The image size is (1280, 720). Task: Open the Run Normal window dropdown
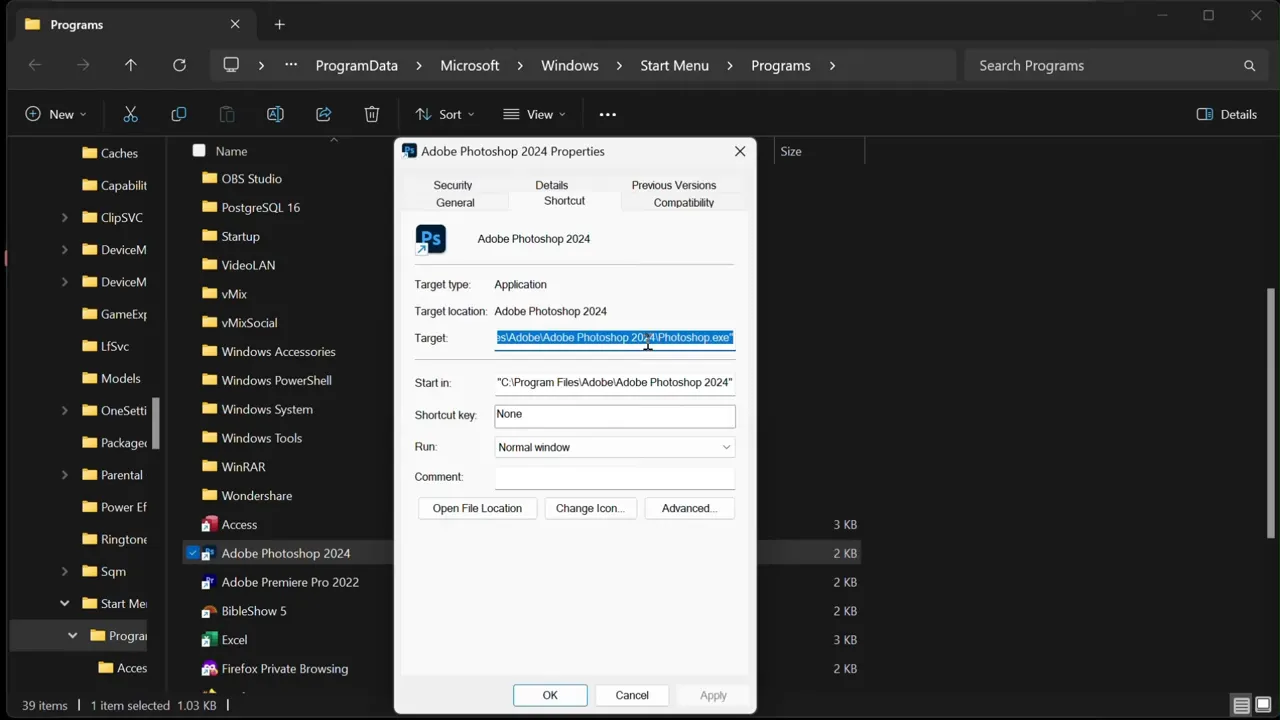[615, 447]
